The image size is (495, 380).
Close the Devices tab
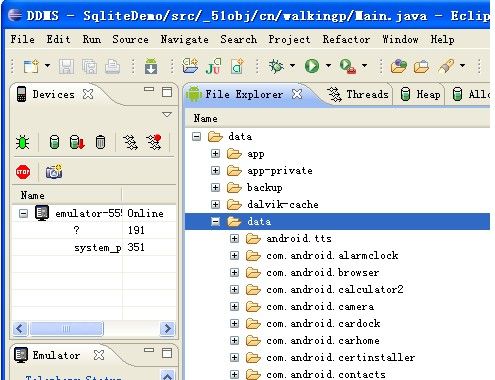[x=88, y=94]
